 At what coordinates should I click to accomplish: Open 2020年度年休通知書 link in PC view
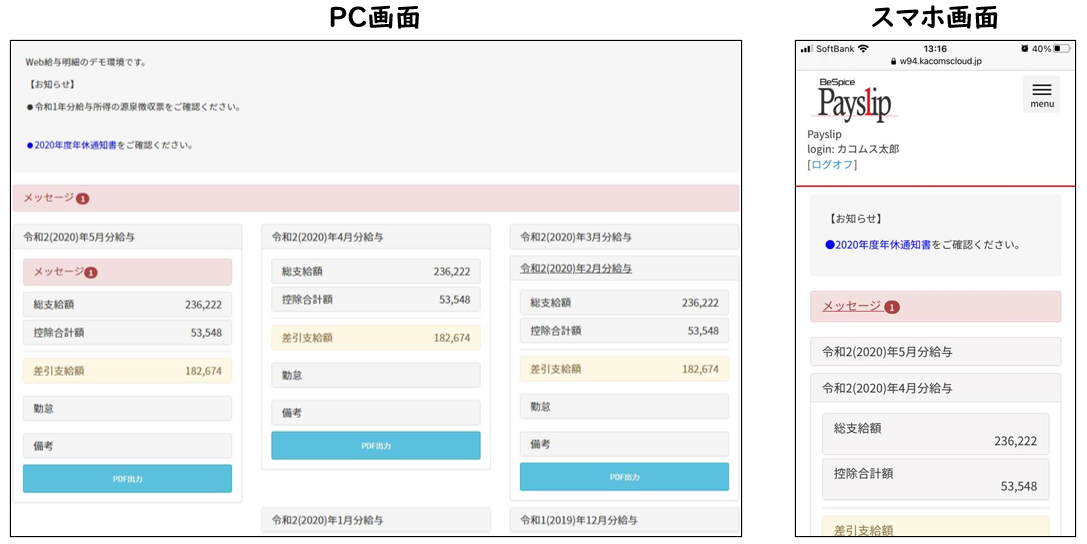click(x=75, y=145)
